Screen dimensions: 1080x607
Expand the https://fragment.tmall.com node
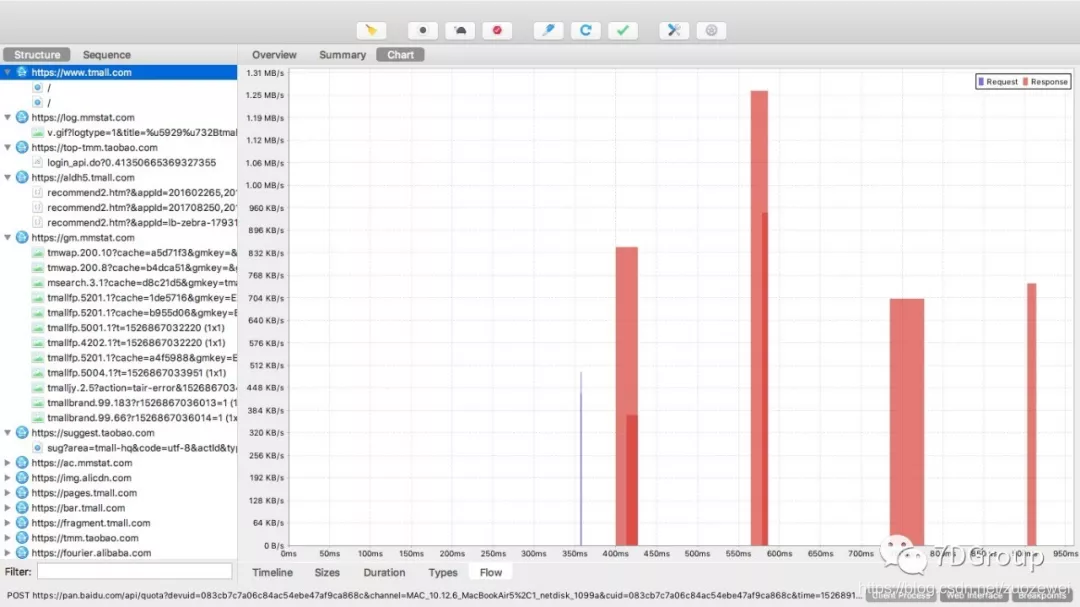coord(8,523)
